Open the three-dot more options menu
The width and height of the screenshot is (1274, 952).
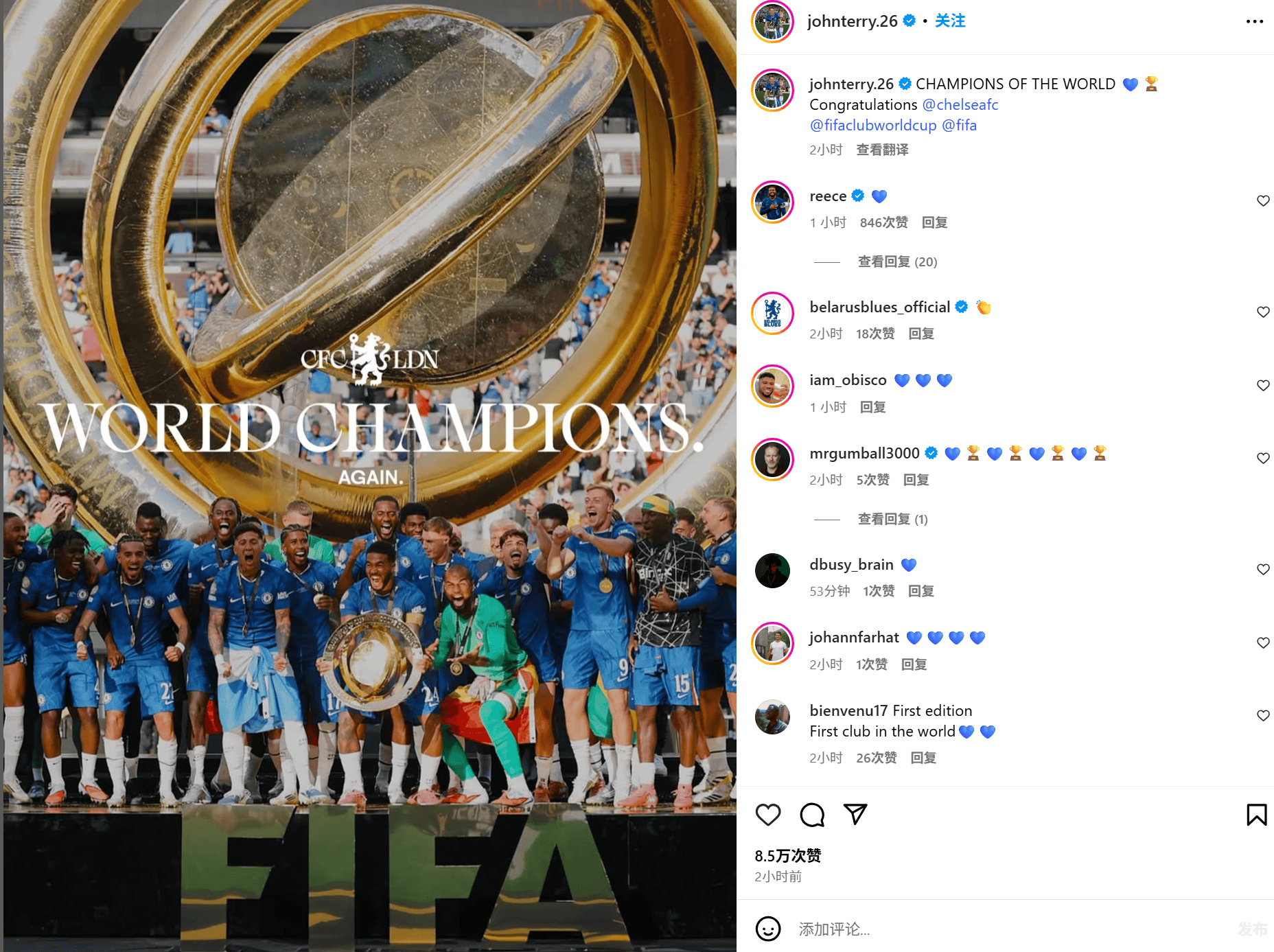coord(1255,21)
